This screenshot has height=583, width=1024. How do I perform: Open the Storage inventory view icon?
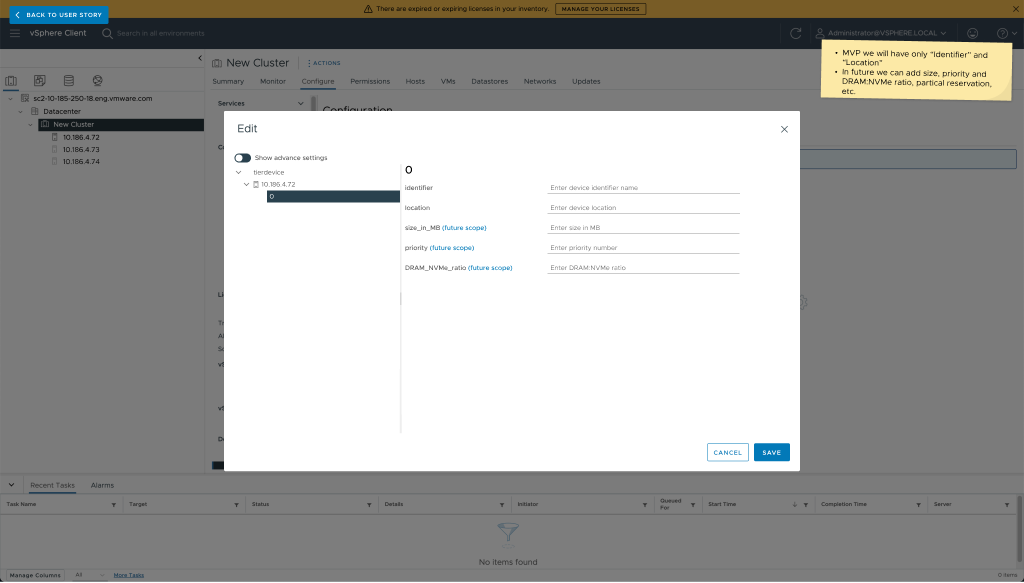[69, 80]
